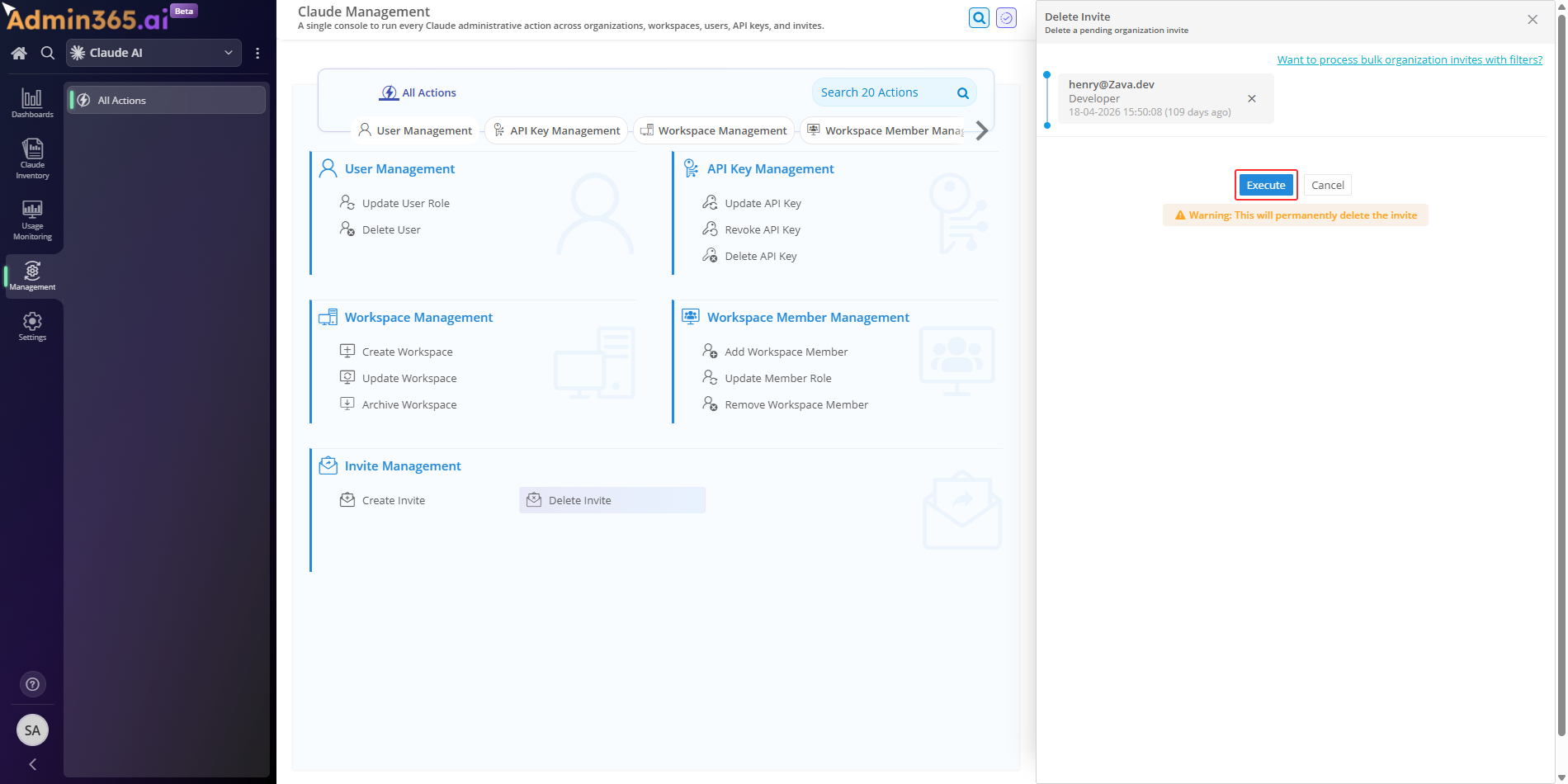Open the Update Workspace action
This screenshot has width=1568, height=784.
click(x=399, y=378)
